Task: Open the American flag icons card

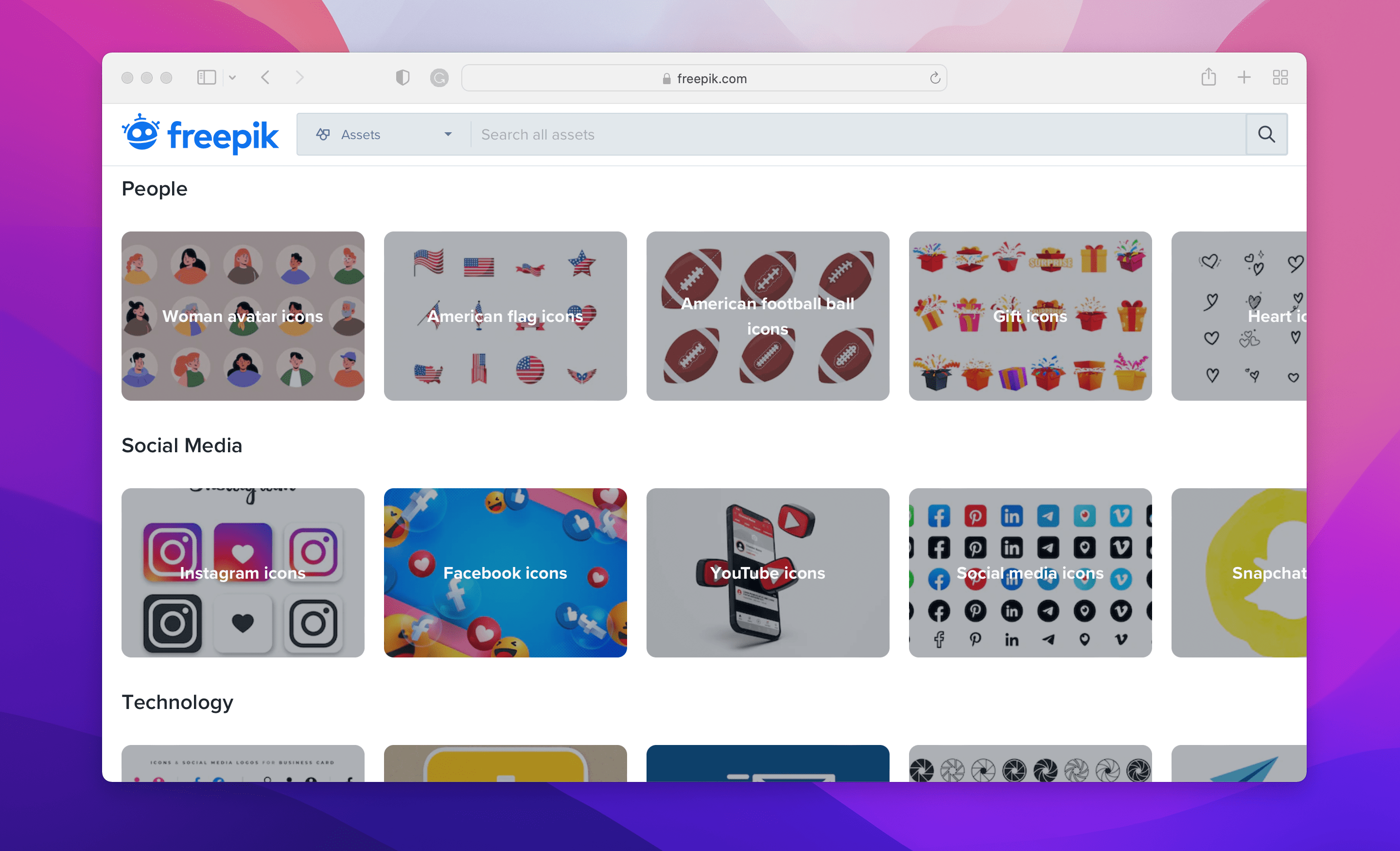Action: pos(505,316)
